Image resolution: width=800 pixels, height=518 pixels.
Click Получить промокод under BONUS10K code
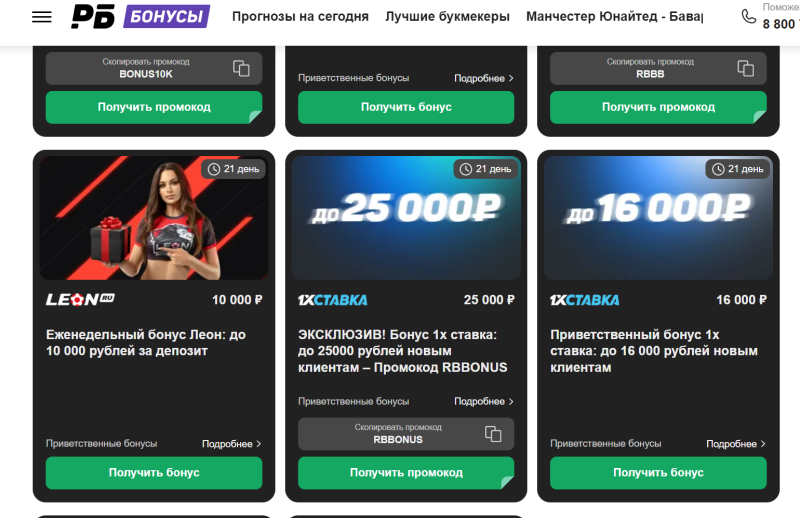(154, 107)
